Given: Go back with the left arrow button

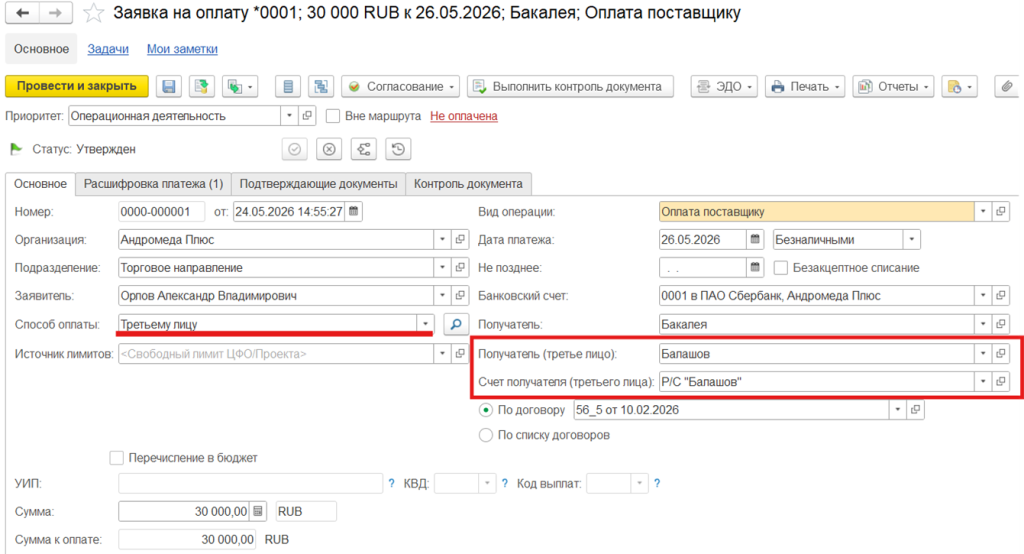Looking at the screenshot, I should tap(22, 12).
